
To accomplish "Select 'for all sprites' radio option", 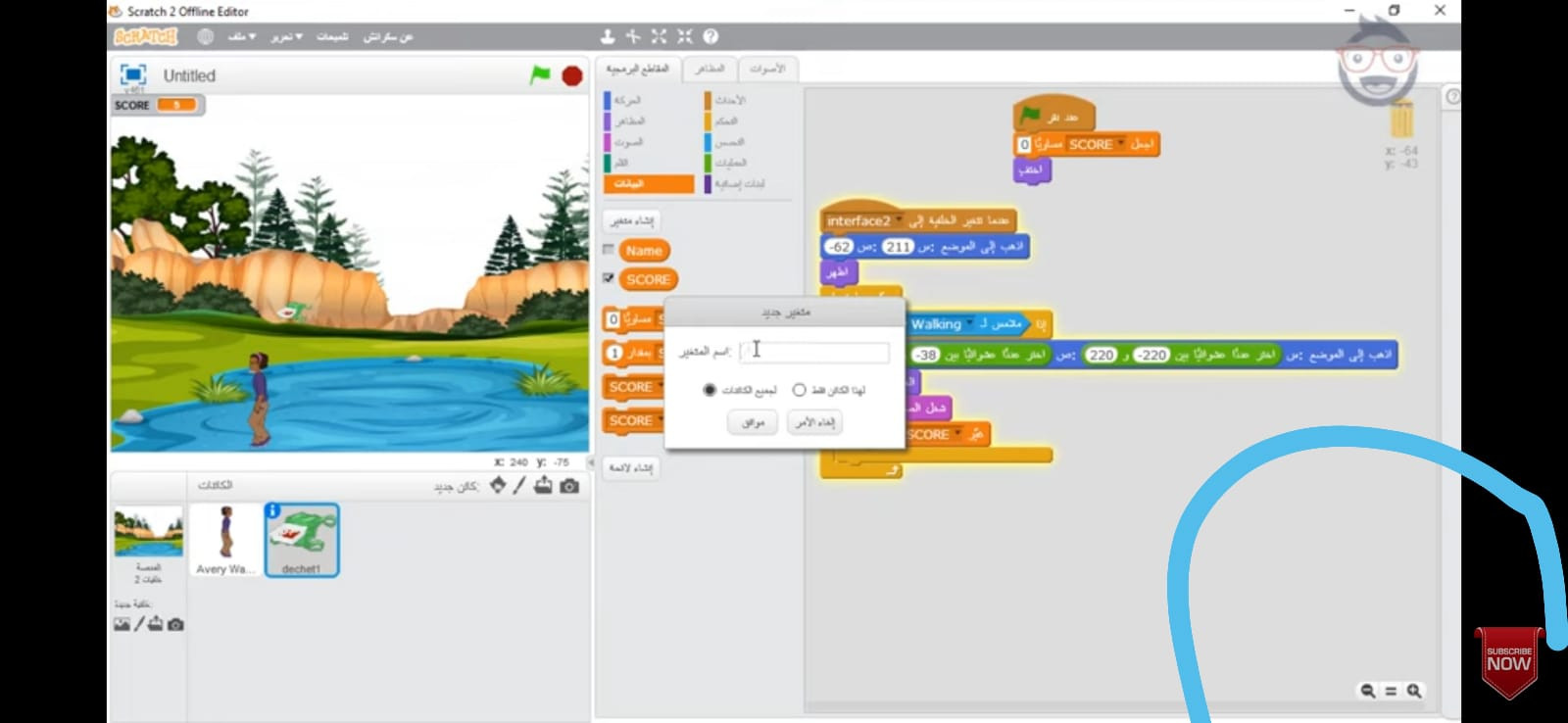I will (710, 390).
